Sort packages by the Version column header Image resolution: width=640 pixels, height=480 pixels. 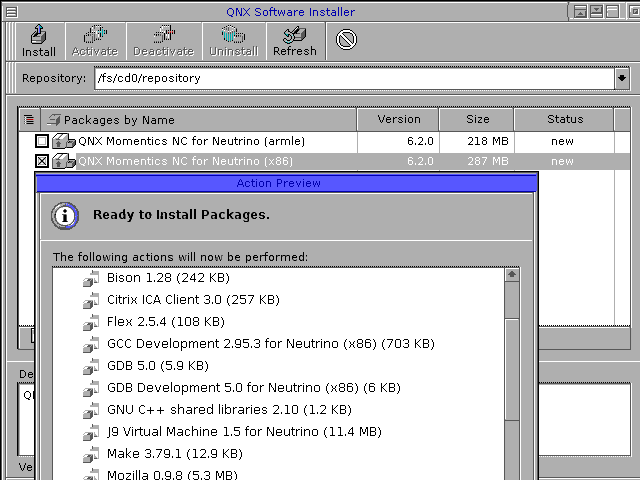click(398, 120)
